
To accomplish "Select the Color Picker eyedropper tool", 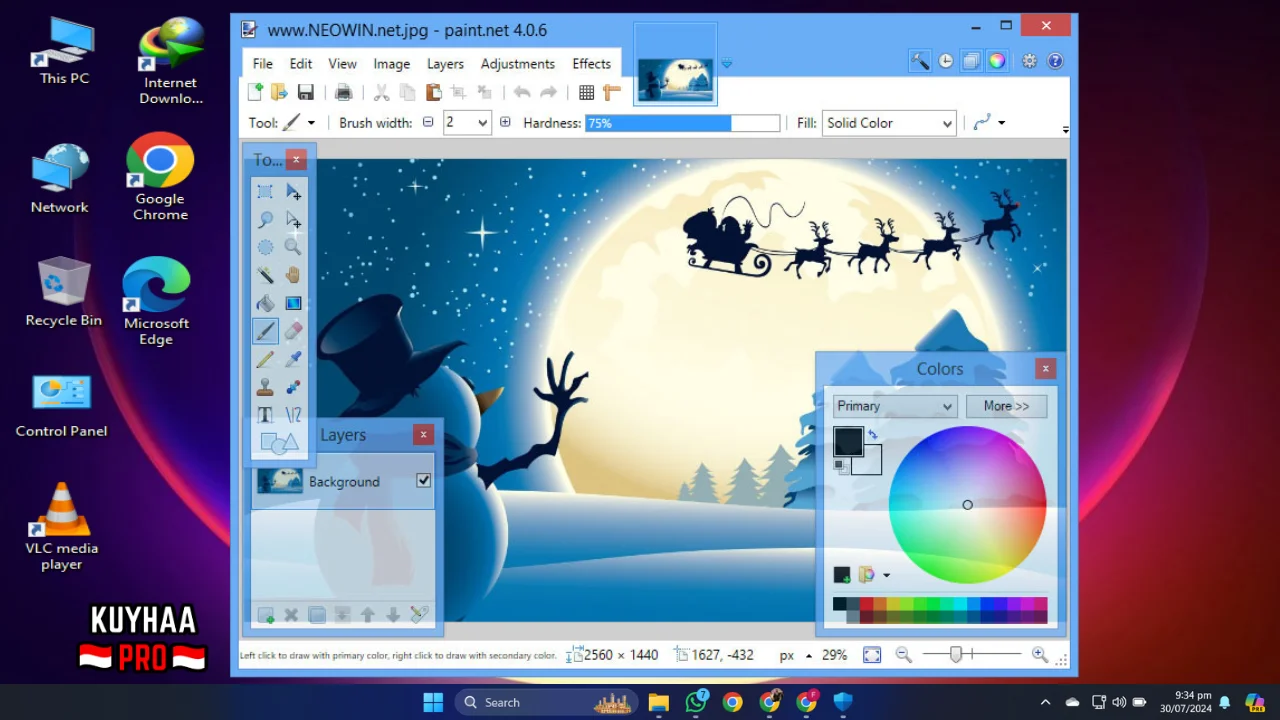I will pyautogui.click(x=293, y=359).
